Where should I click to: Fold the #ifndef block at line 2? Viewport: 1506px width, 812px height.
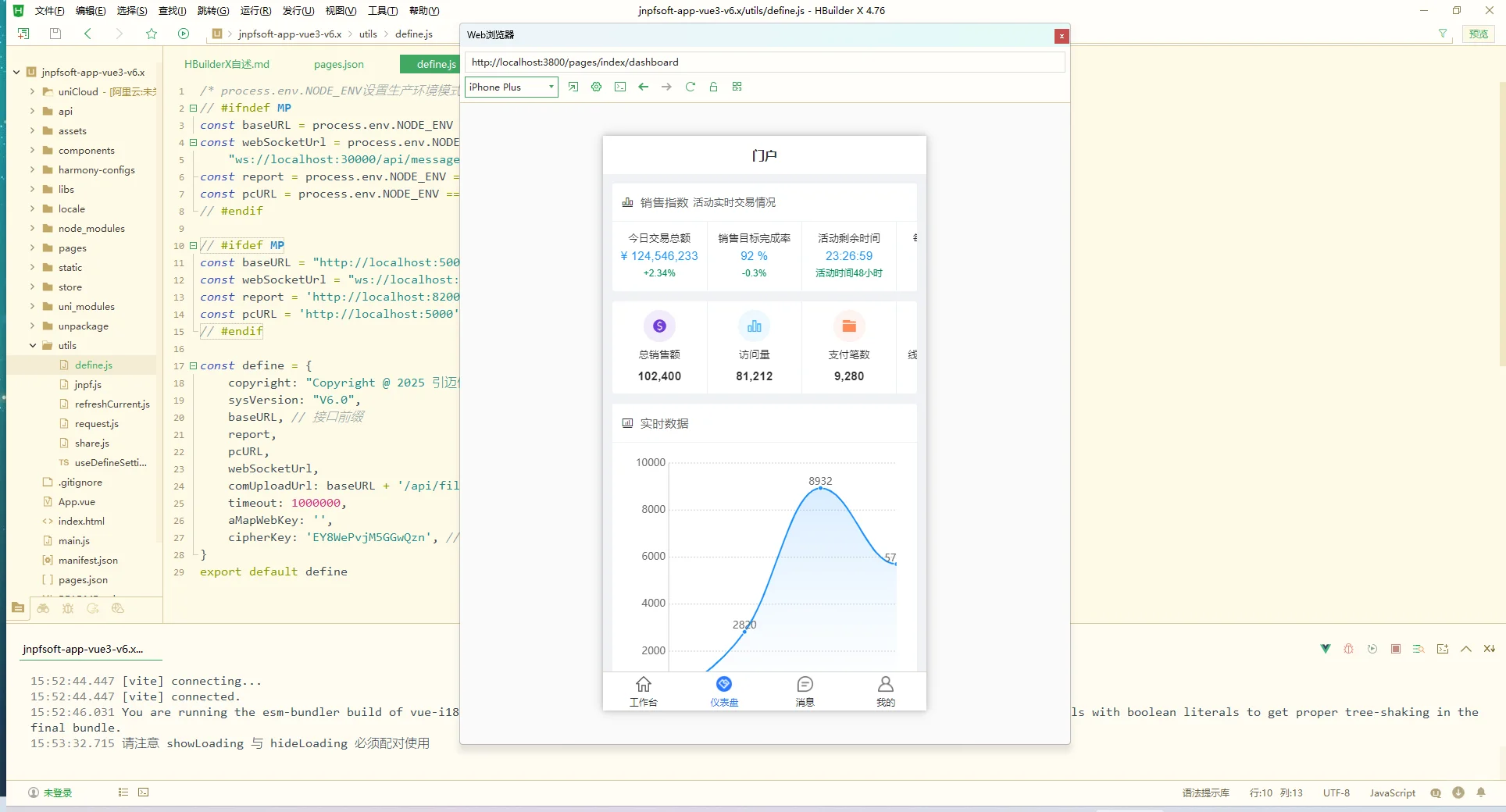coord(193,108)
